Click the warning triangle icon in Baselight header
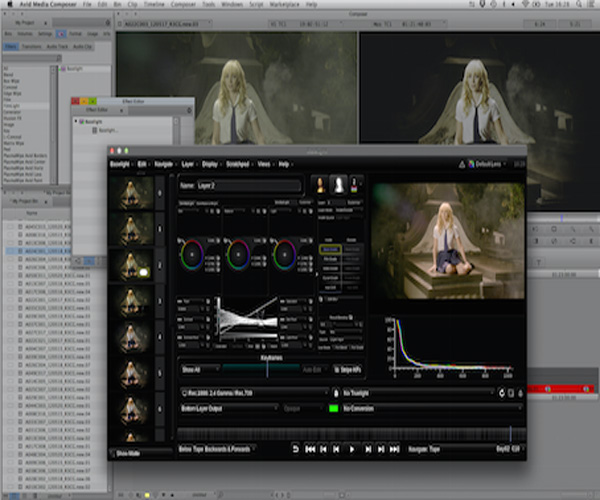Image resolution: width=600 pixels, height=500 pixels. [x=461, y=164]
